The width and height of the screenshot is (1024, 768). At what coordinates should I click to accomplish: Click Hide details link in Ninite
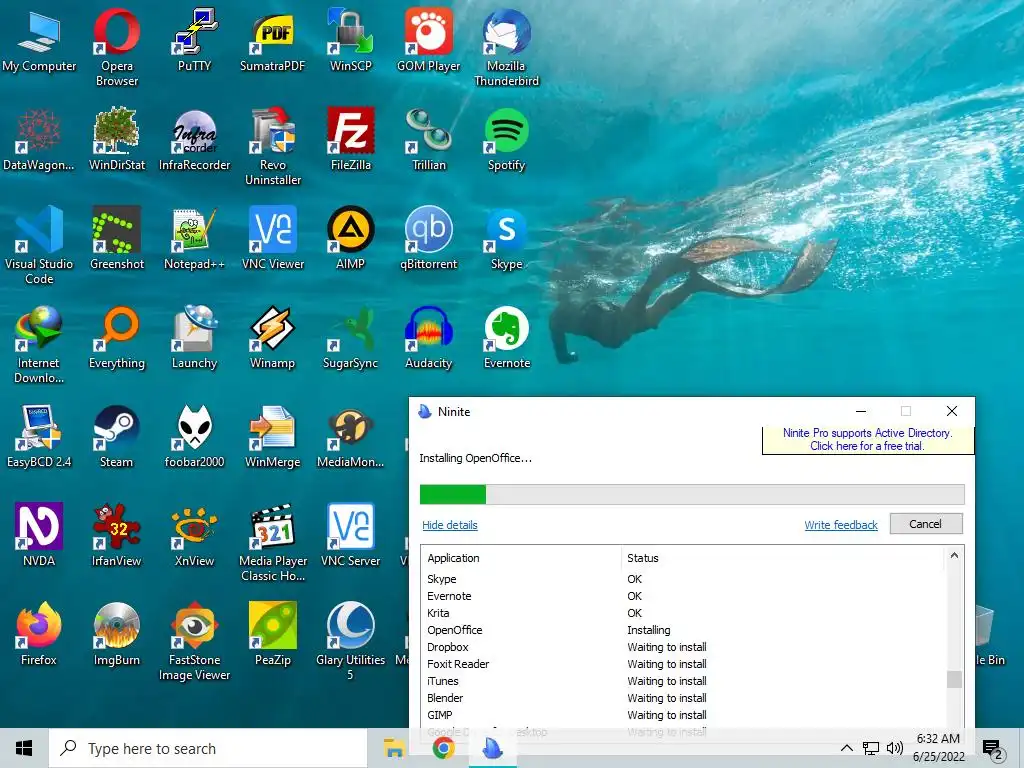[449, 525]
